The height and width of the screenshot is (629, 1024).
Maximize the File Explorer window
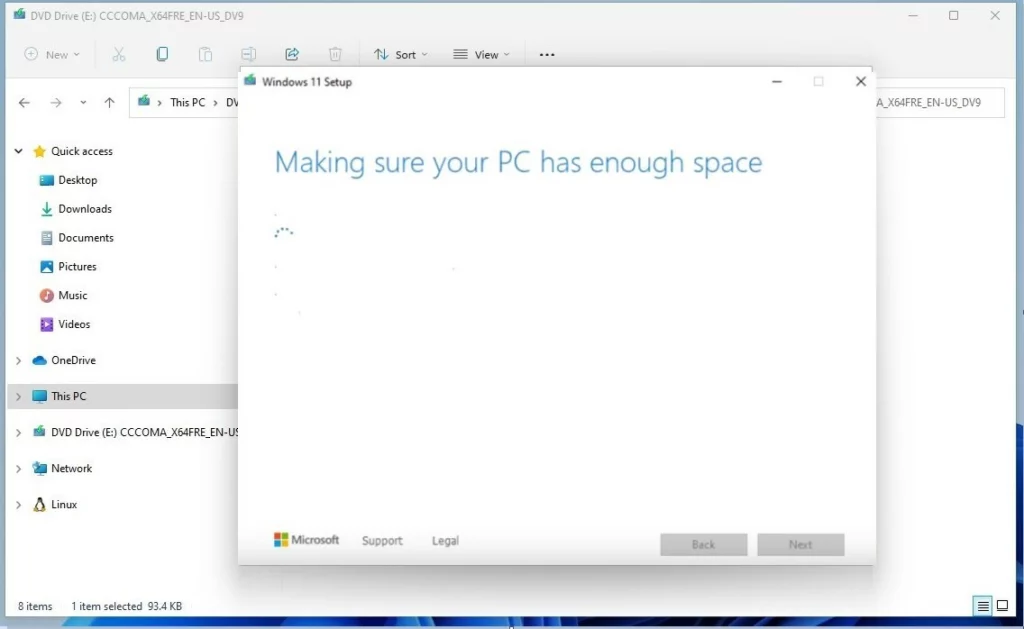[x=953, y=15]
